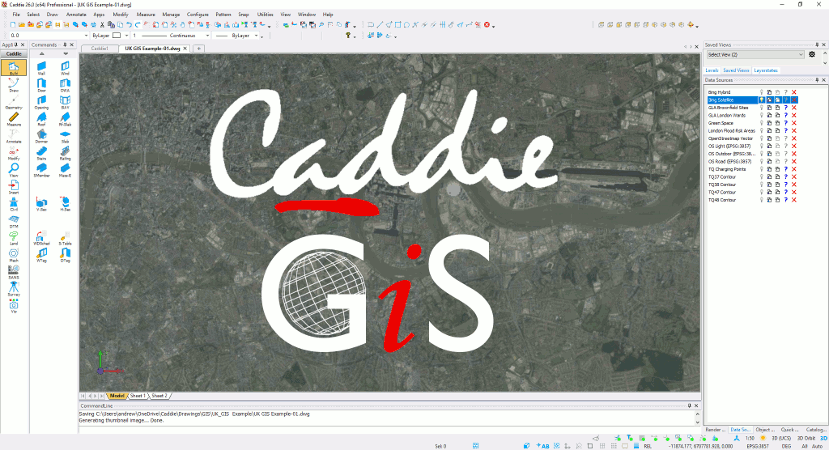Click the ByLayer color swatch box

pos(117,35)
